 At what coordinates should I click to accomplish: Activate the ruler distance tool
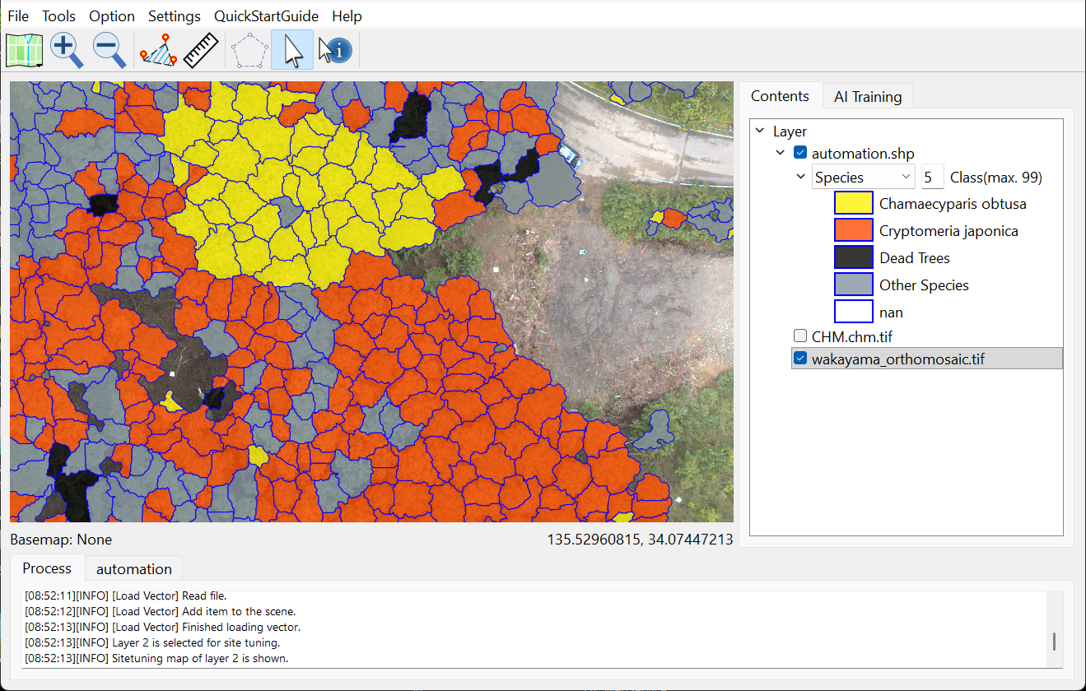pyautogui.click(x=201, y=50)
